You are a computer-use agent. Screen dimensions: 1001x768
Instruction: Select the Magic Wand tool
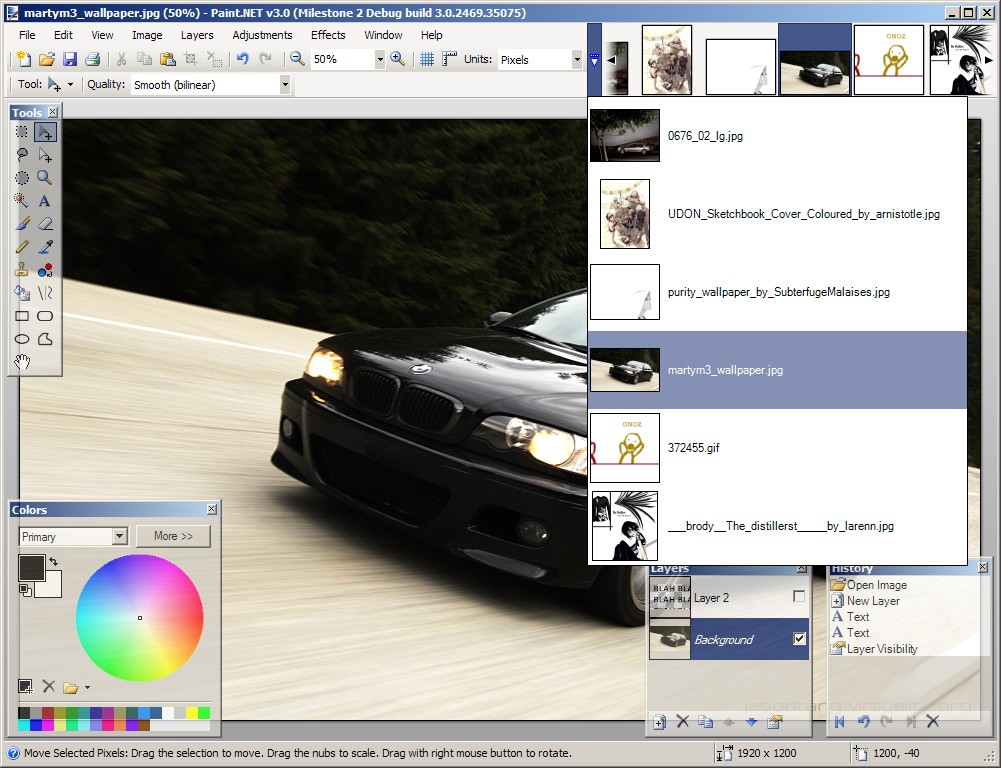point(21,200)
